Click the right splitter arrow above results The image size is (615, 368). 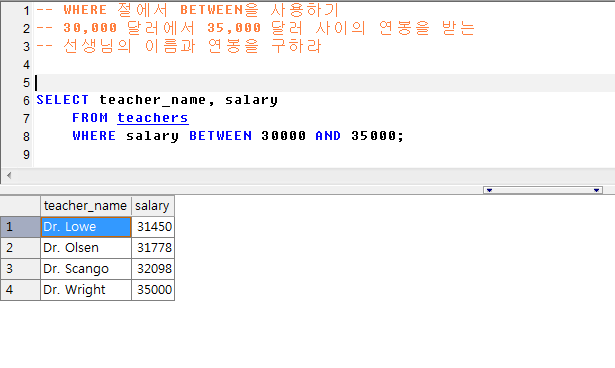coord(596,190)
